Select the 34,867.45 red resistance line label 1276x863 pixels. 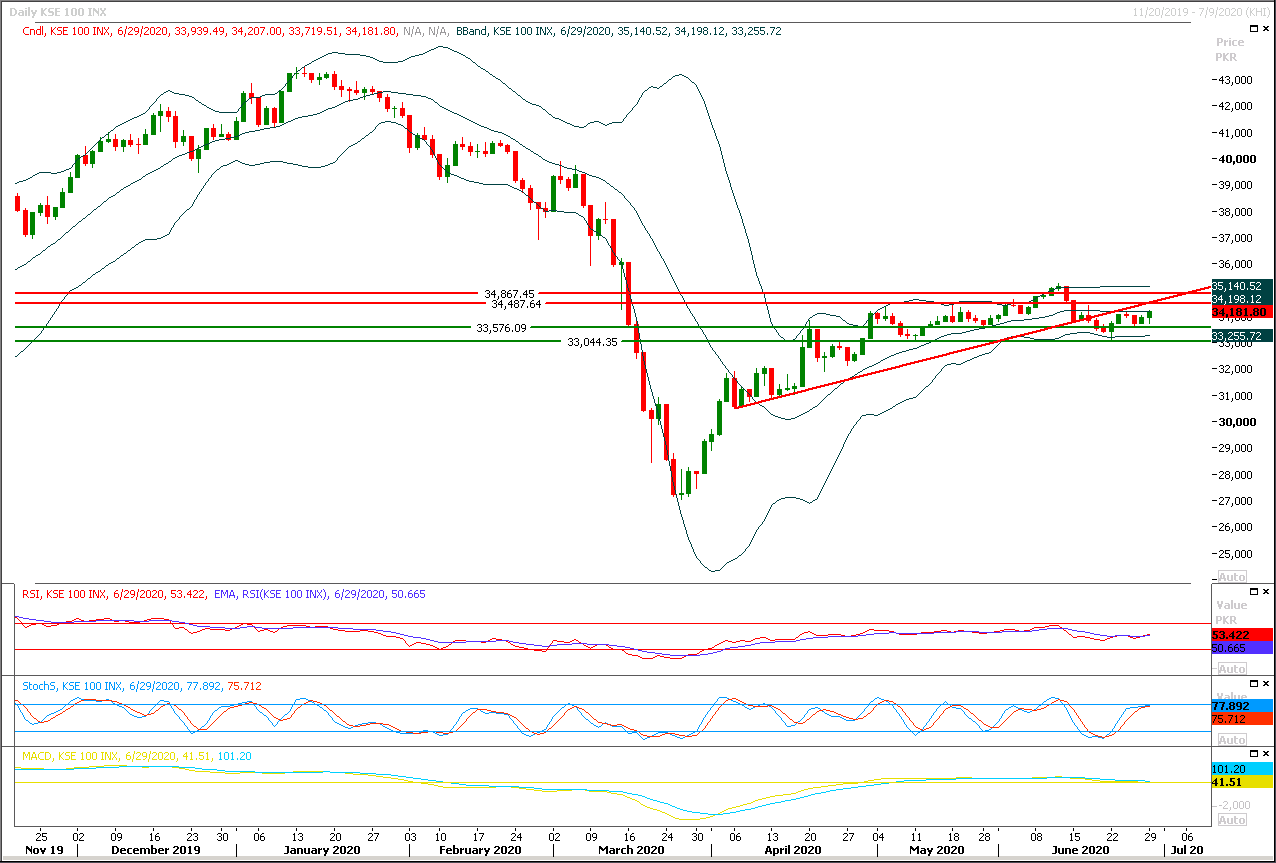[509, 294]
